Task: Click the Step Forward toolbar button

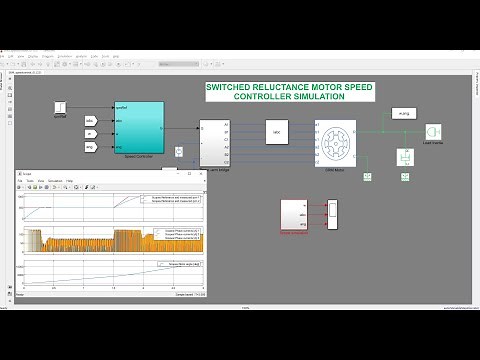Action: point(110,64)
